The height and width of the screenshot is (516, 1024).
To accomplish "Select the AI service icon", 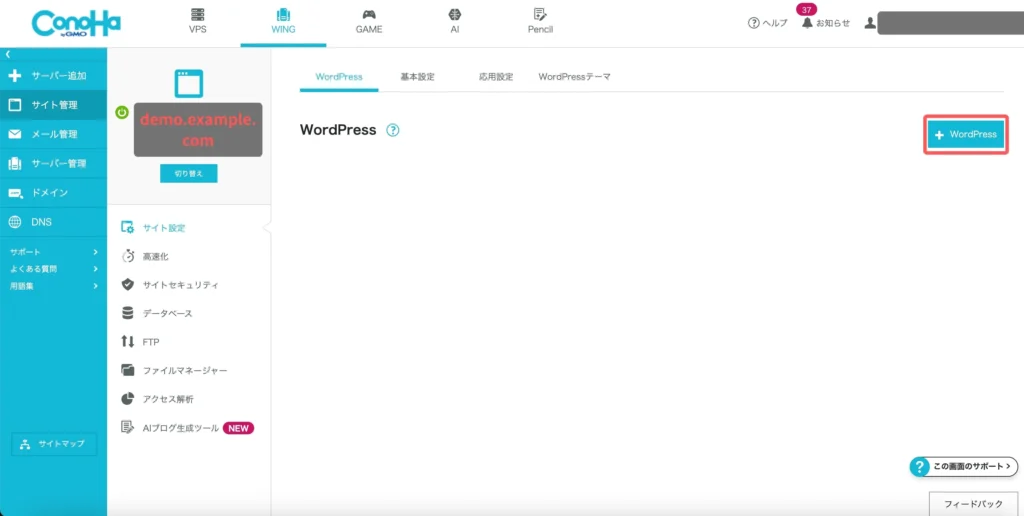I will (455, 14).
